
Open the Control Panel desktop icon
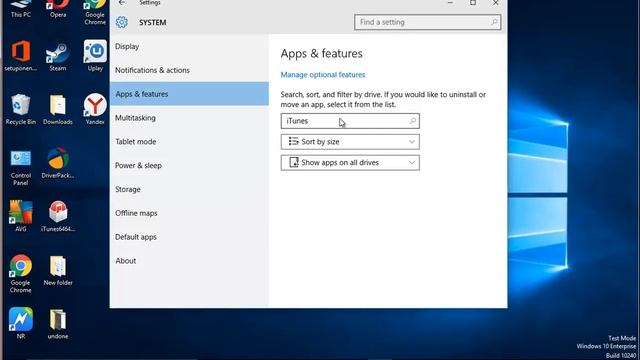point(20,167)
